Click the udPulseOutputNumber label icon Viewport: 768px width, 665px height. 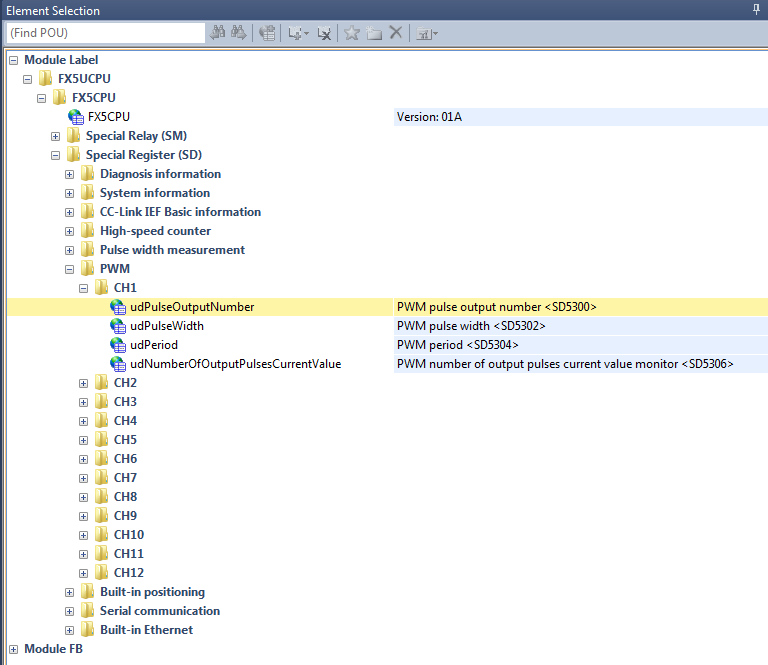tap(118, 307)
